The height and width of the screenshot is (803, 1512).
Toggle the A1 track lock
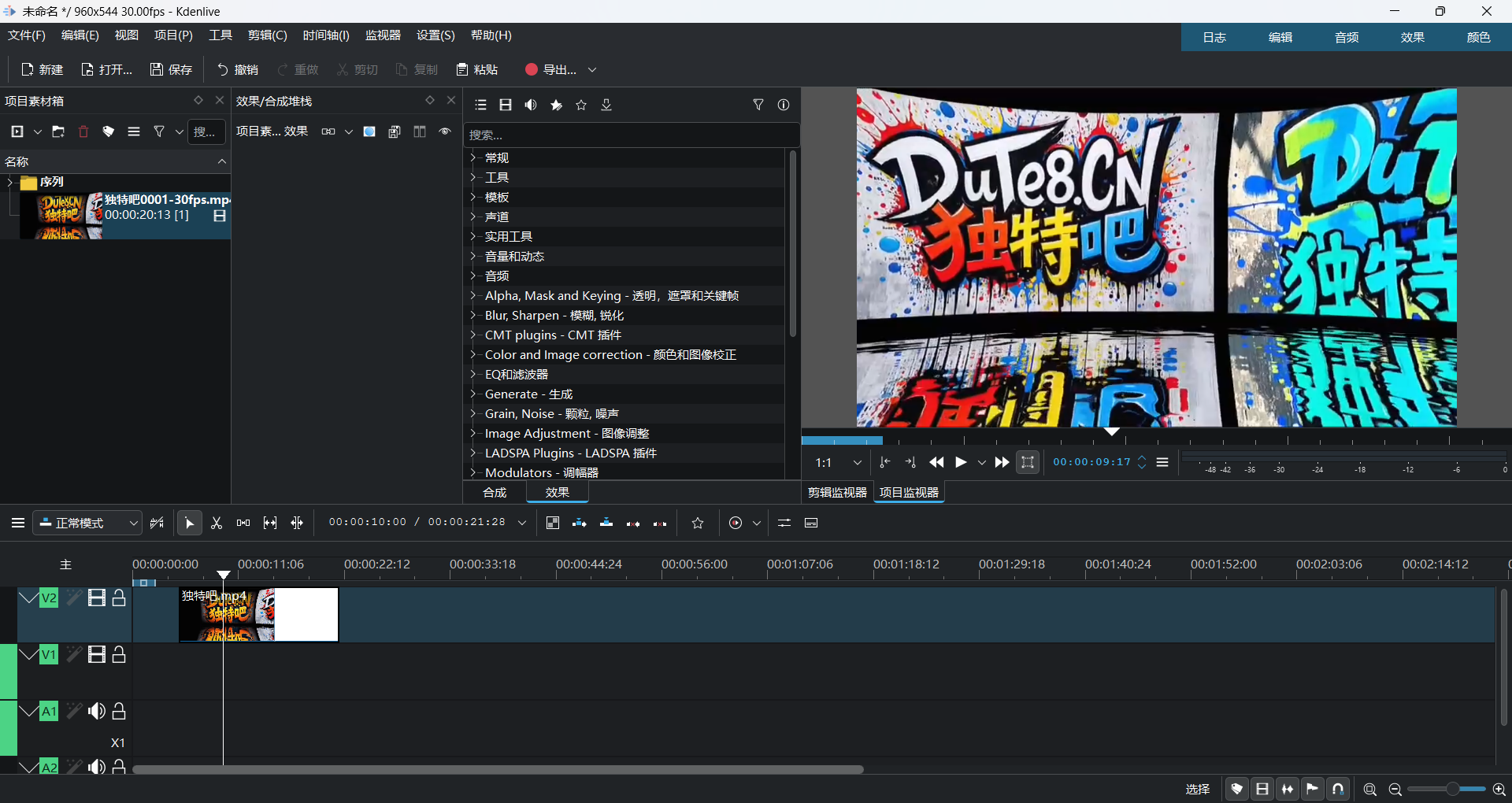(119, 712)
